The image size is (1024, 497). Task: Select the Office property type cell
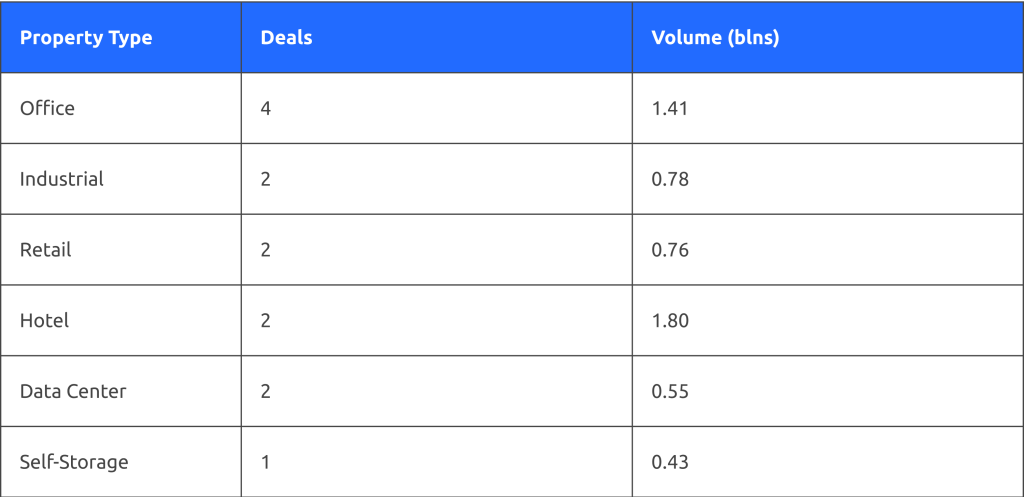47,108
